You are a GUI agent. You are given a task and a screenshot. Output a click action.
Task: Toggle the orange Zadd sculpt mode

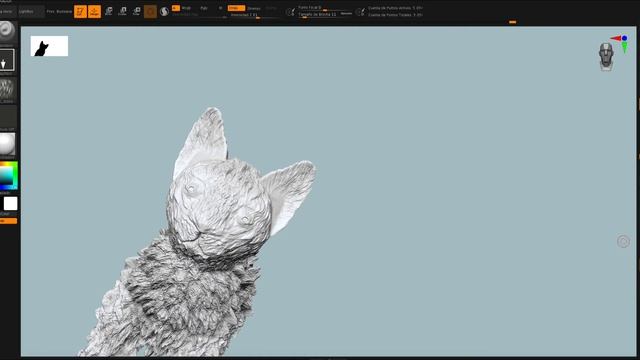[236, 8]
